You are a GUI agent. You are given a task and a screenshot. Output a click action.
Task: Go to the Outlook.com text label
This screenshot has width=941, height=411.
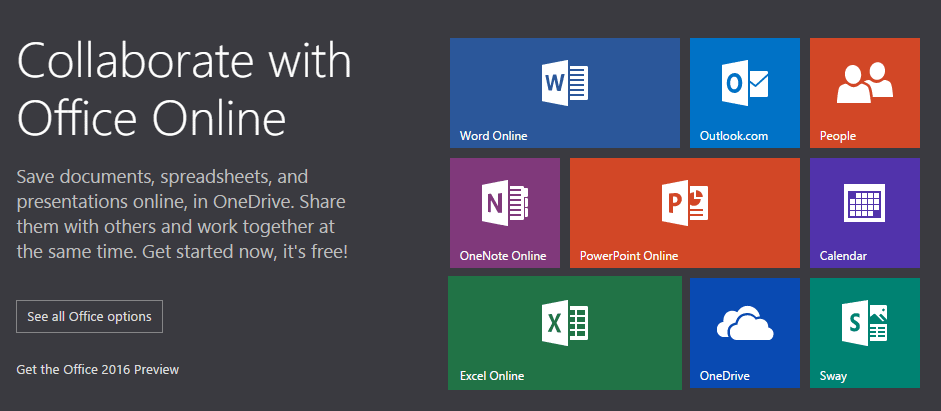point(733,136)
